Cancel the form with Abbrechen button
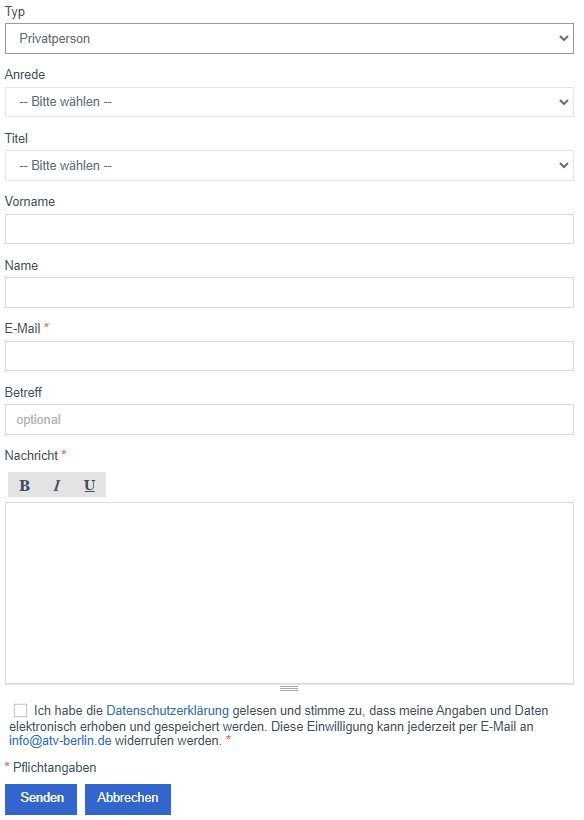 [x=128, y=799]
